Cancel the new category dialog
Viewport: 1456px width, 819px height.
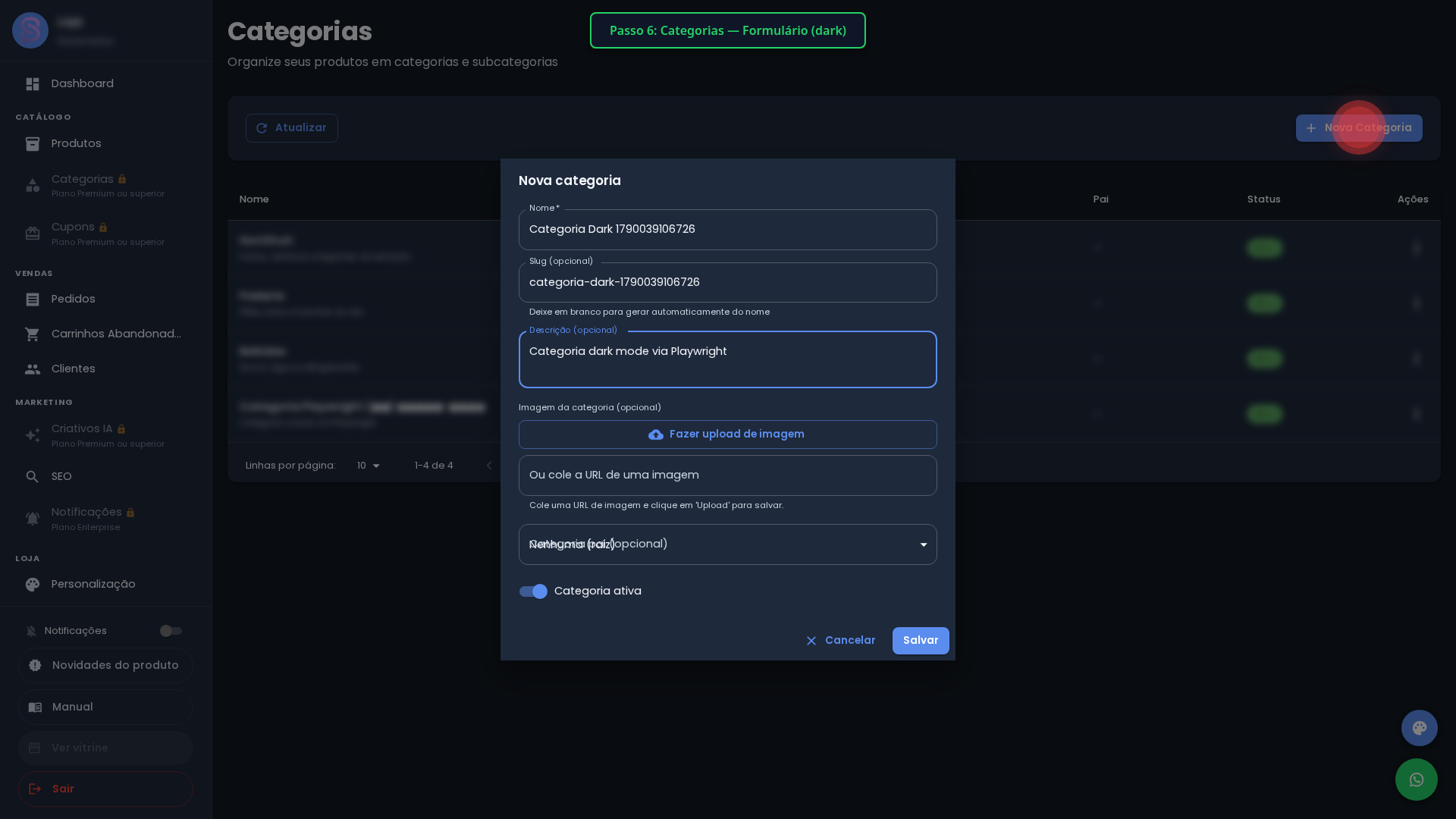[x=840, y=641]
